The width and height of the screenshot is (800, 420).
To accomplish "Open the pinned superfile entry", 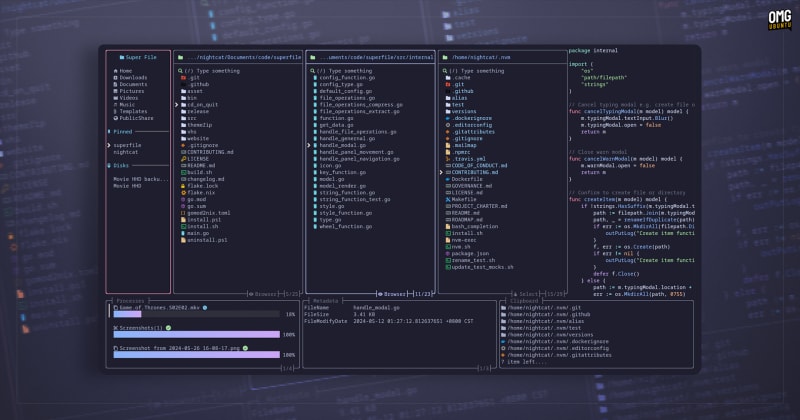I will tap(126, 144).
